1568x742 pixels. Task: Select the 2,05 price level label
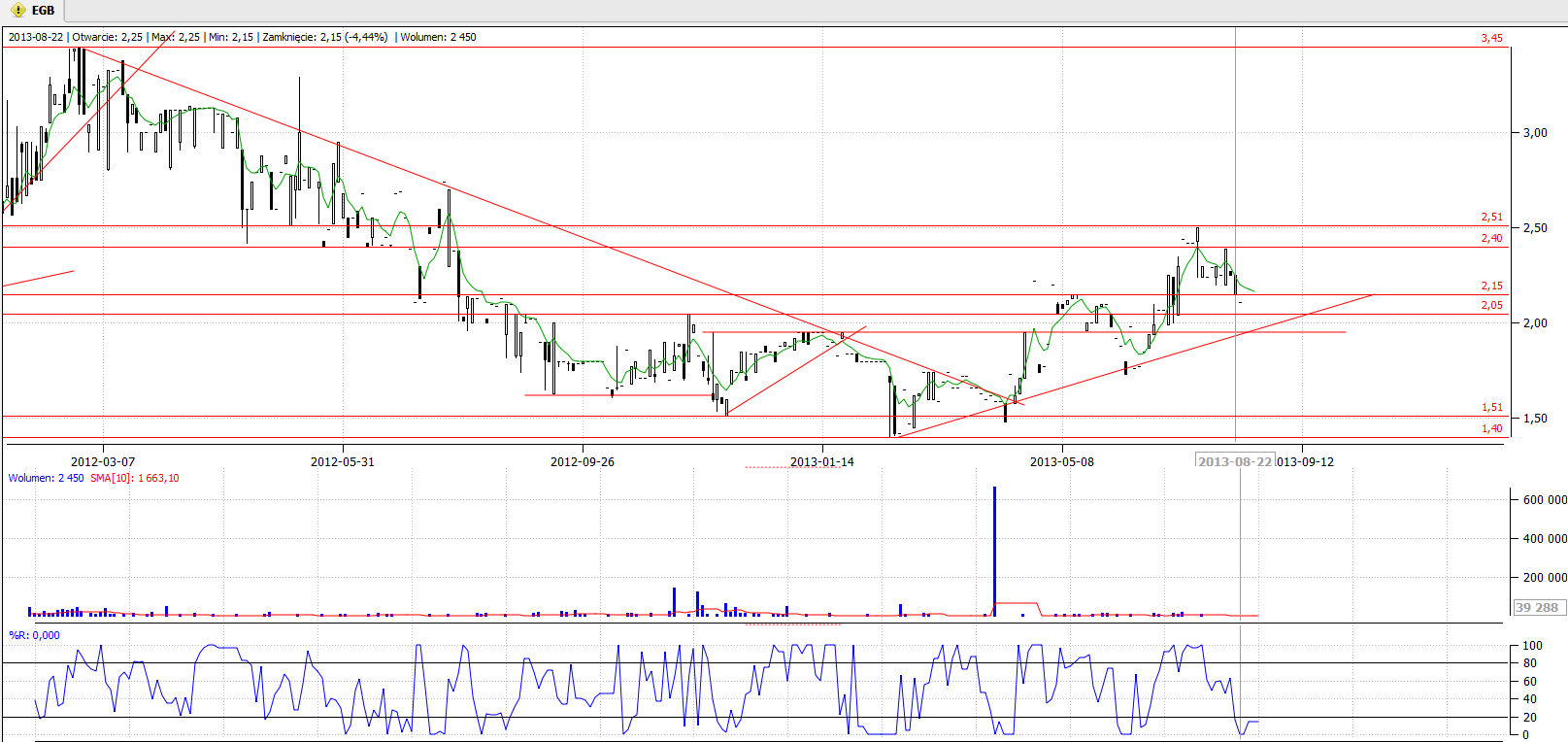coord(1491,305)
